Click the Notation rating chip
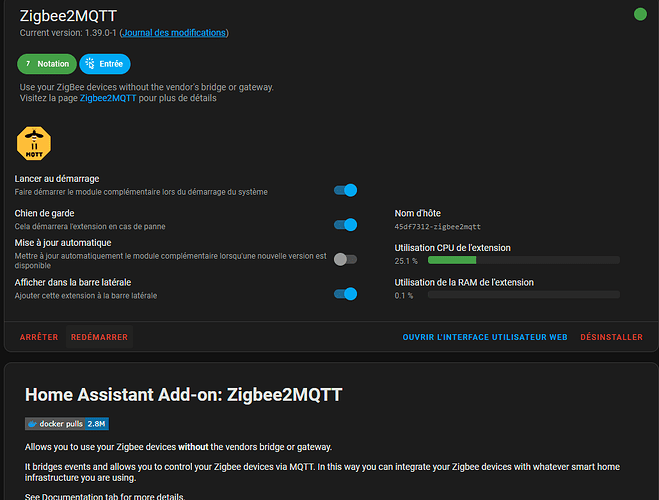This screenshot has width=659, height=500. [47, 64]
